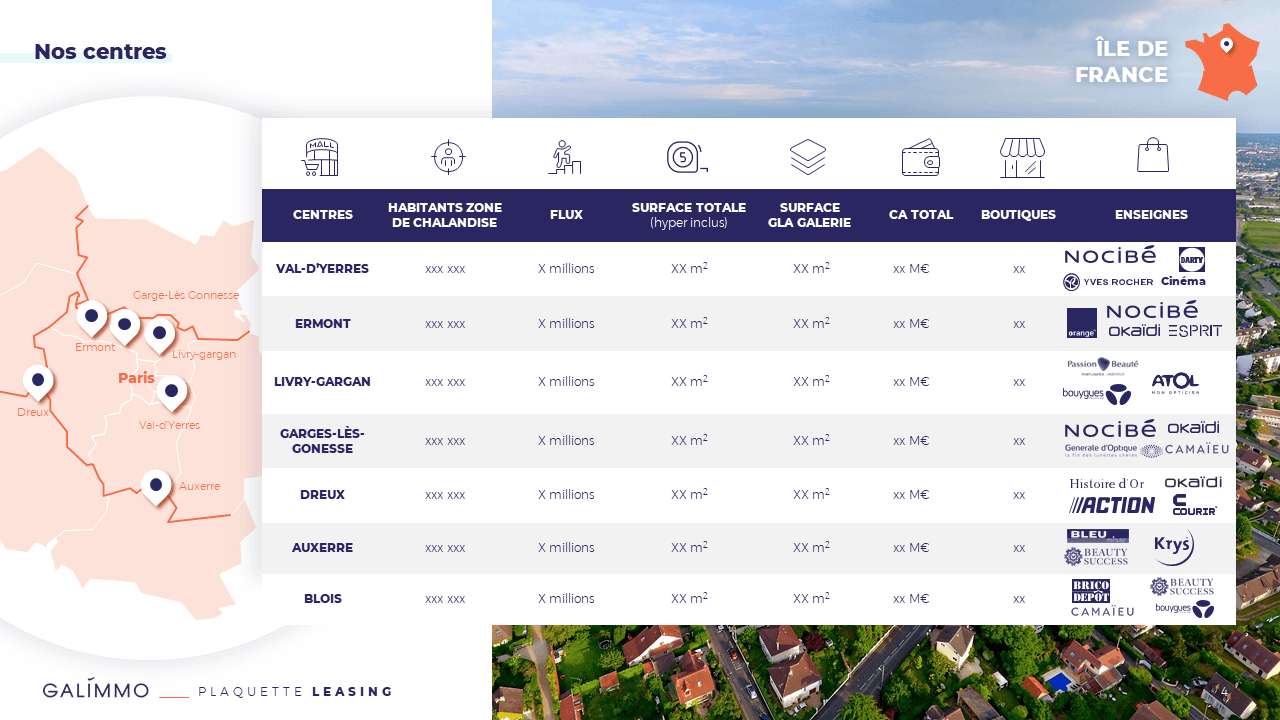This screenshot has height=720, width=1280.
Task: Click "SURFACE TOTALE (hyper inclus)" header
Action: [689, 215]
